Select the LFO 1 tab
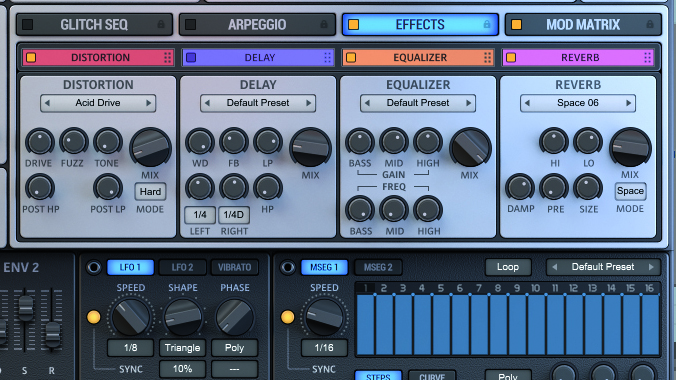 (130, 267)
